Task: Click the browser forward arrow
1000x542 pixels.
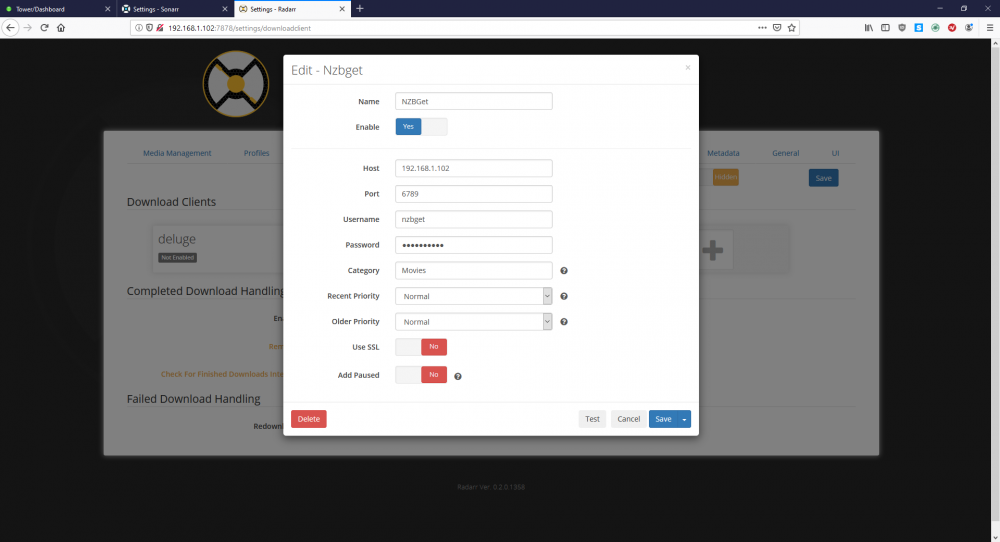Action: [x=27, y=27]
